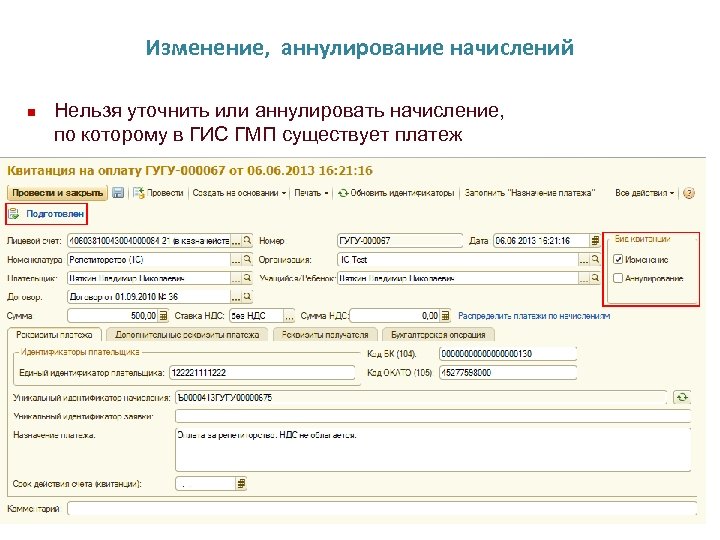Click the Провести icon button
720x540 pixels.
pyautogui.click(x=158, y=193)
